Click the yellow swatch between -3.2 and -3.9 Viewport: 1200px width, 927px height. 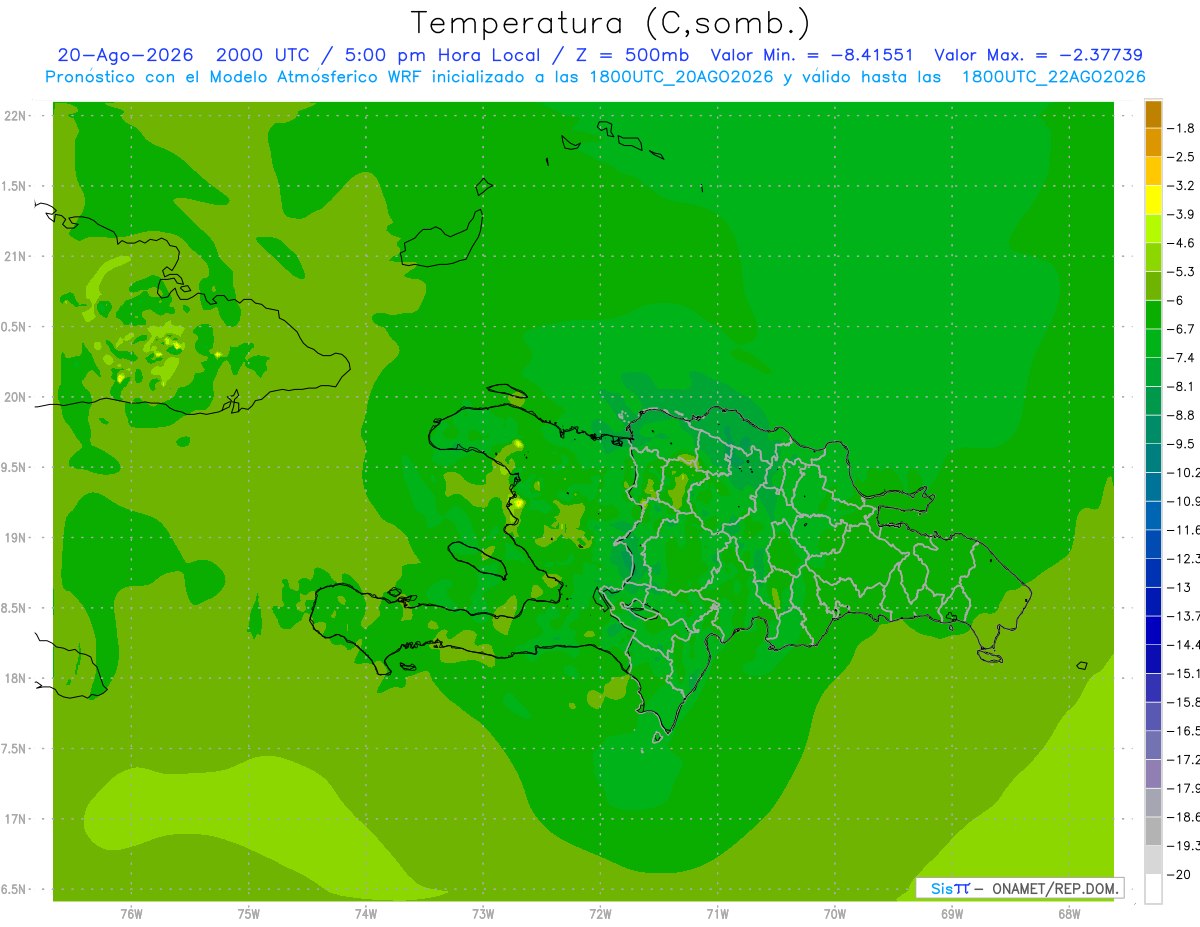pos(1153,200)
